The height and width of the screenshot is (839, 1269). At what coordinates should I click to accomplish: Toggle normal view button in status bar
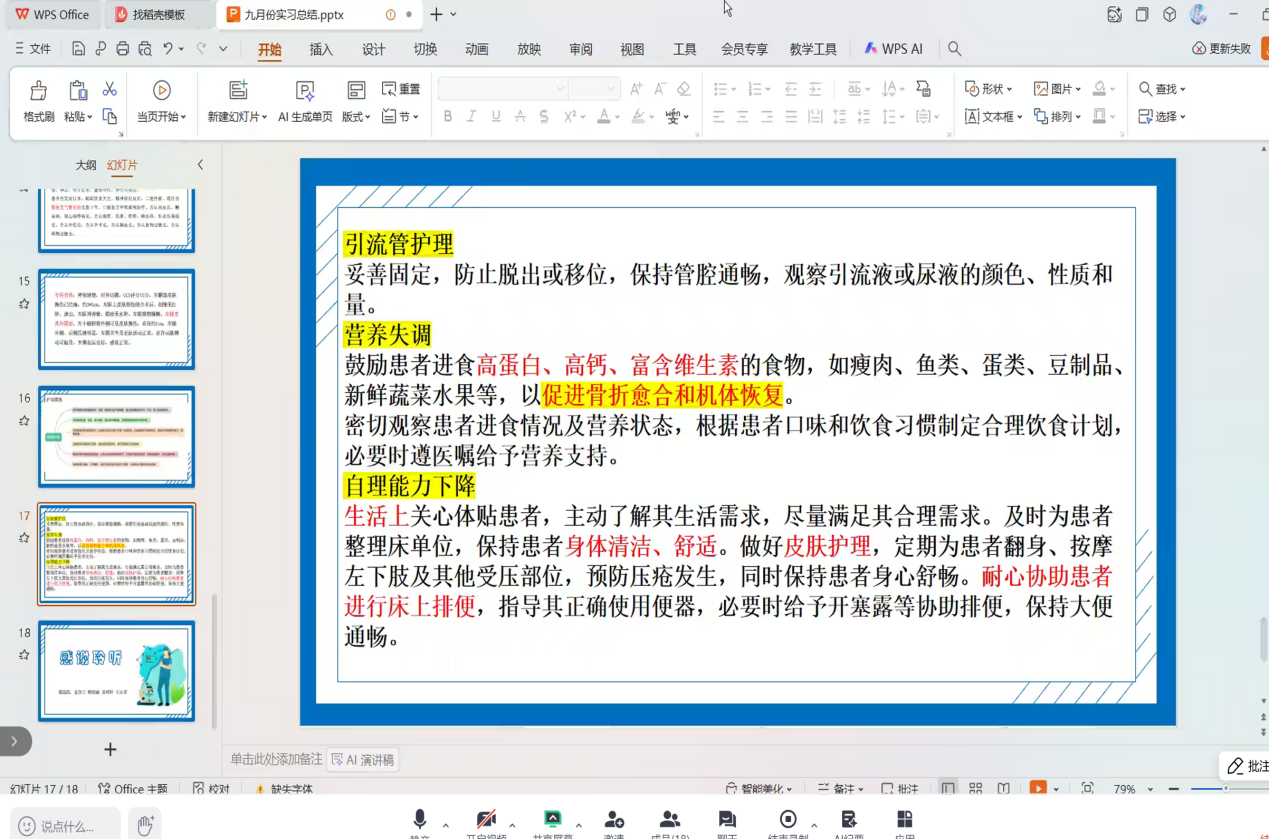click(x=947, y=789)
